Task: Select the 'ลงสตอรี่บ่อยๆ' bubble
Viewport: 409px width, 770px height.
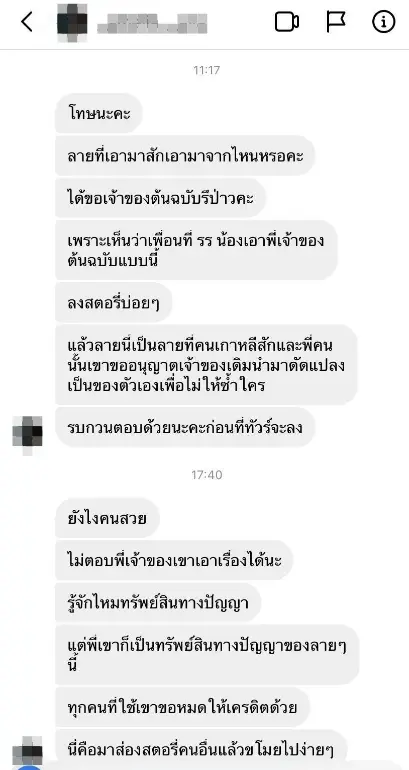Action: pyautogui.click(x=113, y=302)
